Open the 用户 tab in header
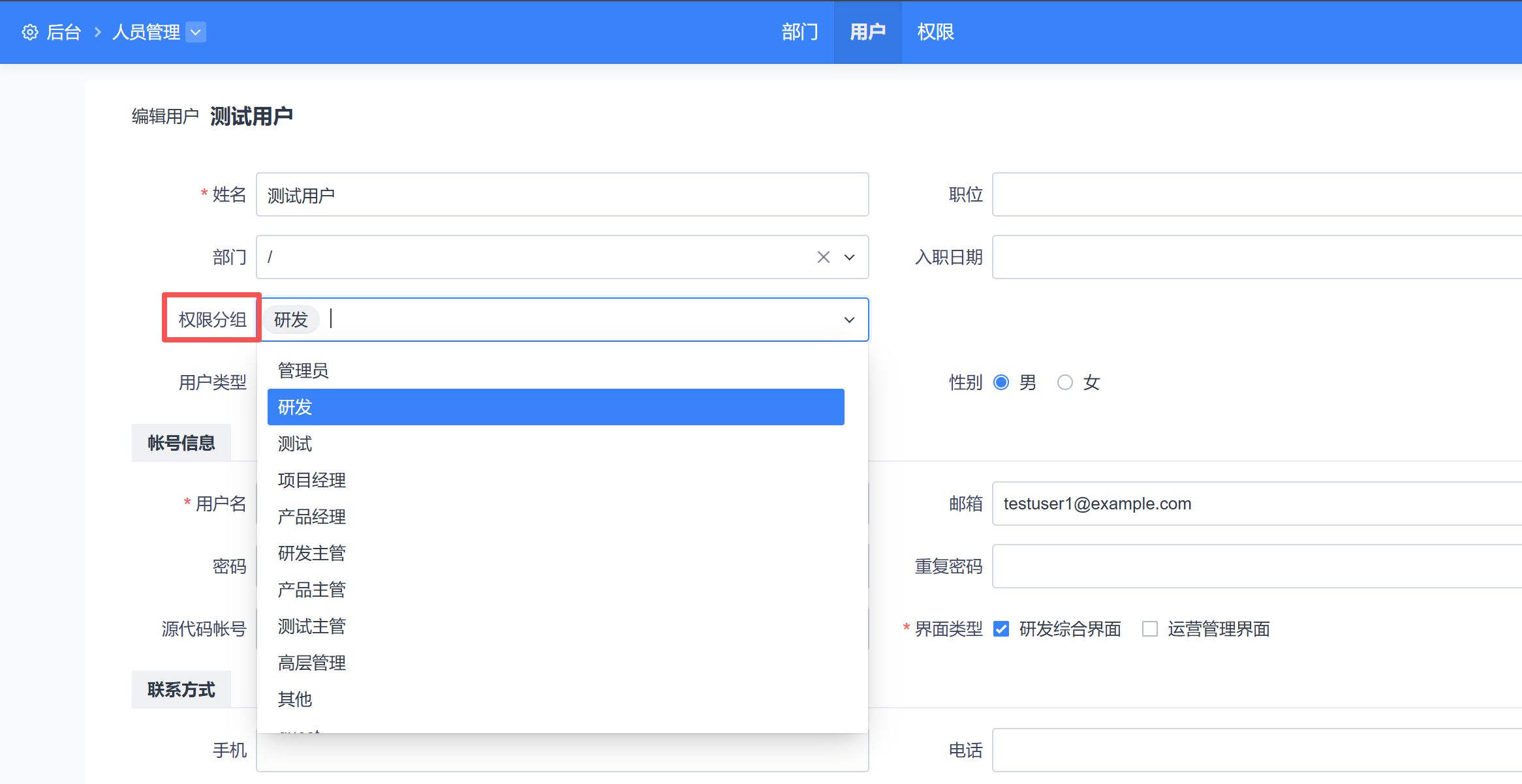 [x=867, y=32]
